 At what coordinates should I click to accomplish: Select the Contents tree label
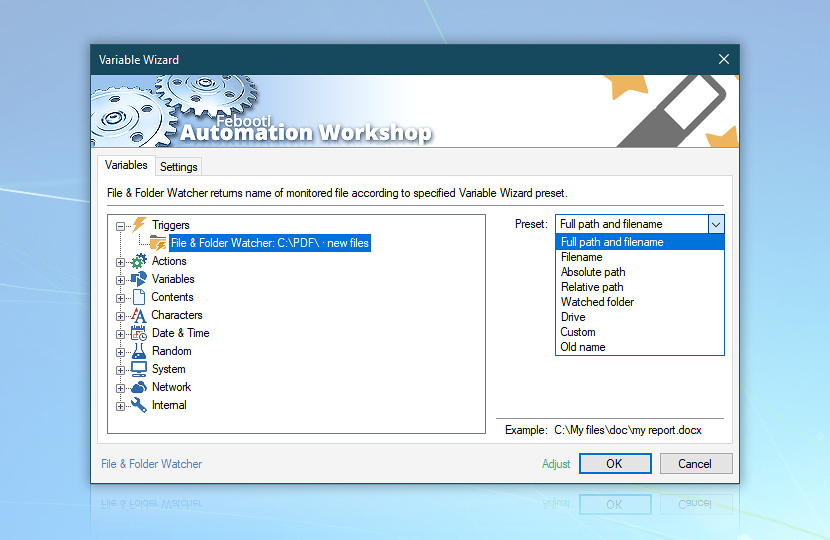(x=172, y=297)
